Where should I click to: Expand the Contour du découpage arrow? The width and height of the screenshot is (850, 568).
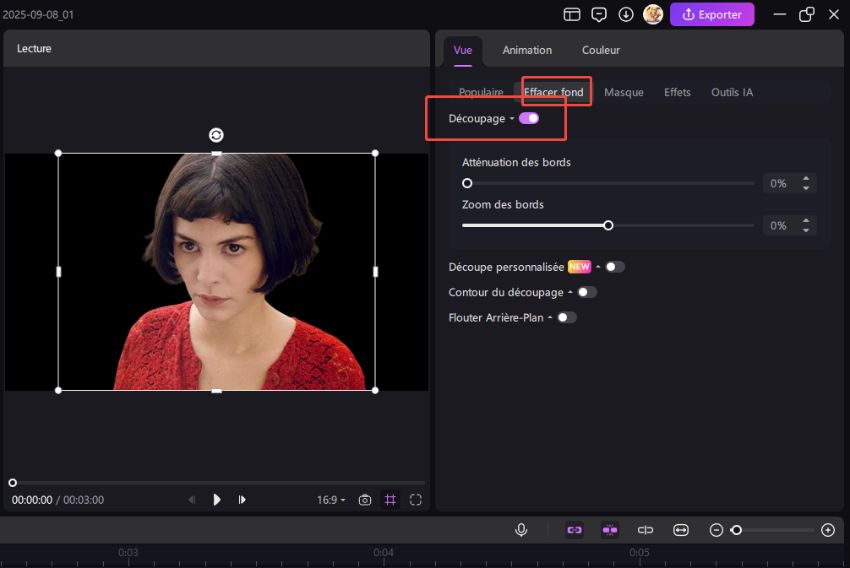pyautogui.click(x=570, y=292)
